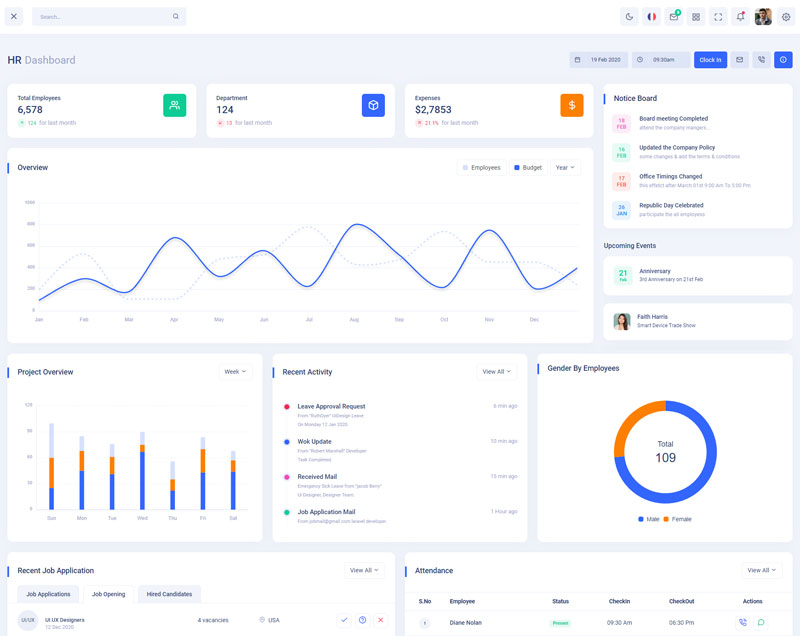
Task: Click the blue info icon button
Action: tap(783, 60)
